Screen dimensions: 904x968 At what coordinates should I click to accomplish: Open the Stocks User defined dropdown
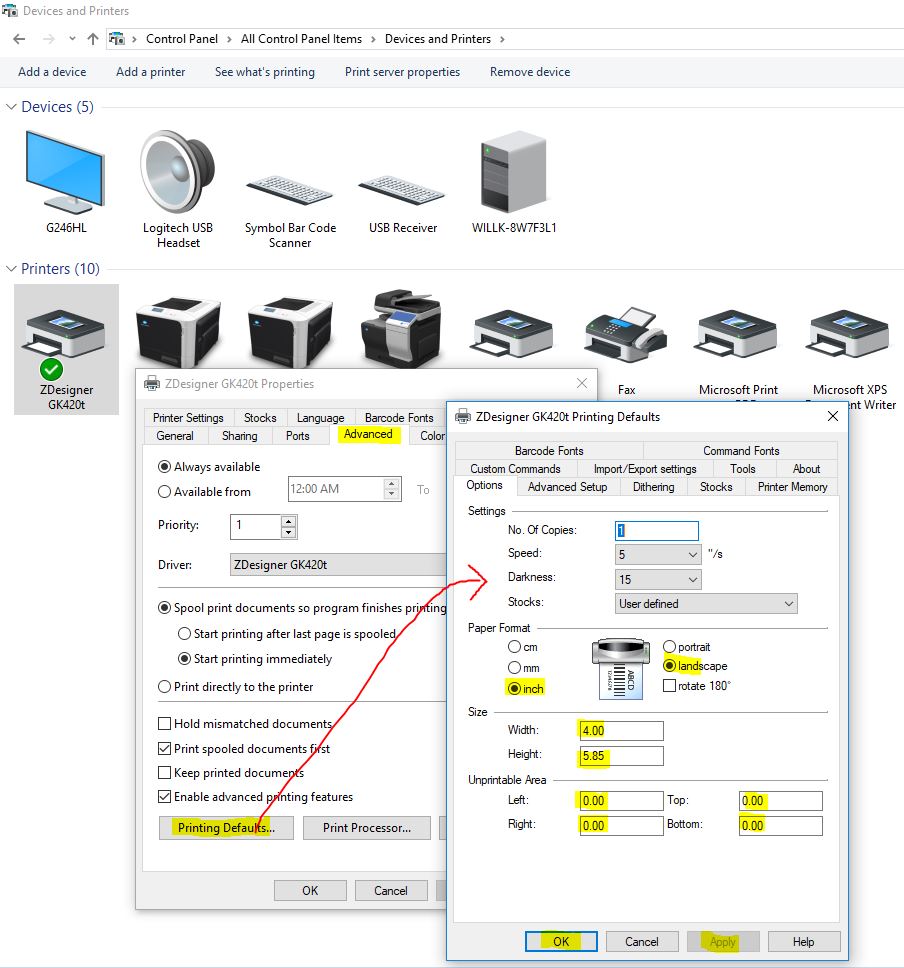[x=706, y=604]
